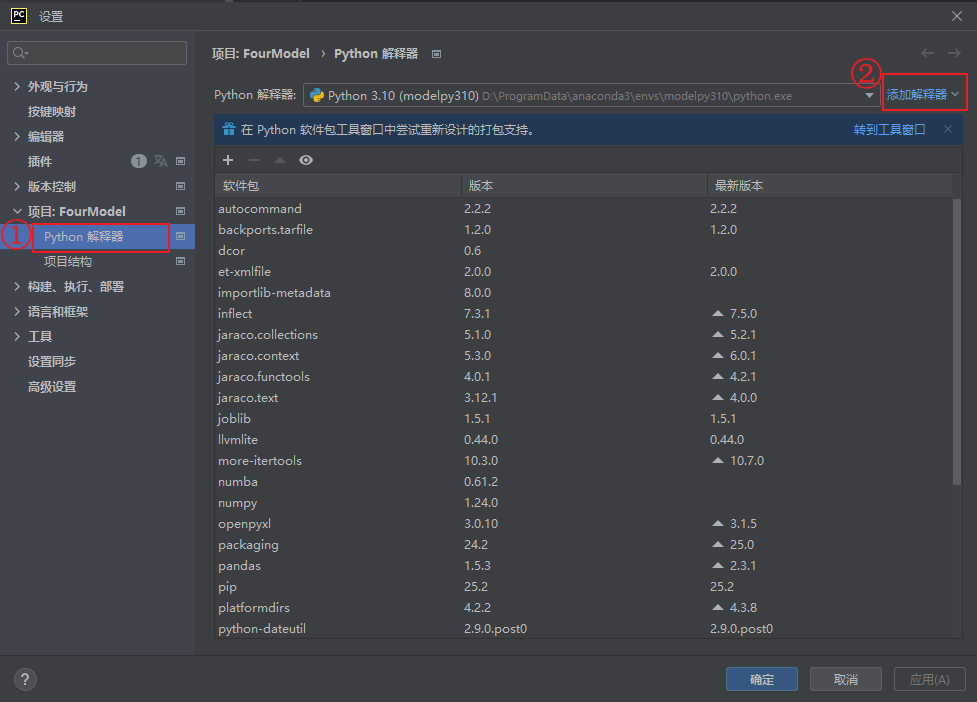Click 最新版本 column header
Image resolution: width=977 pixels, height=702 pixels.
tap(829, 186)
